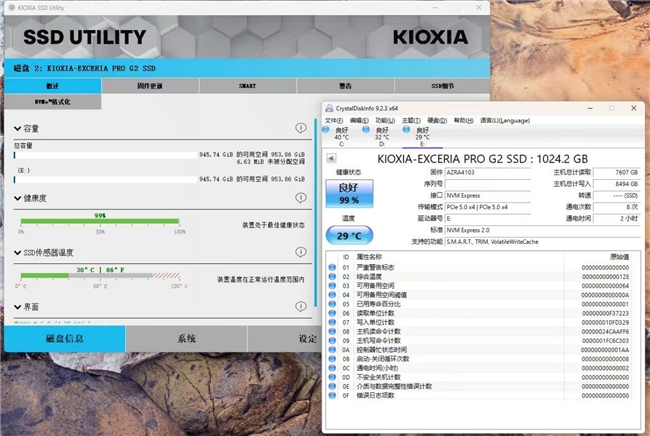The width and height of the screenshot is (650, 436).
Task: Click the 99% health progress bar
Action: (x=100, y=221)
